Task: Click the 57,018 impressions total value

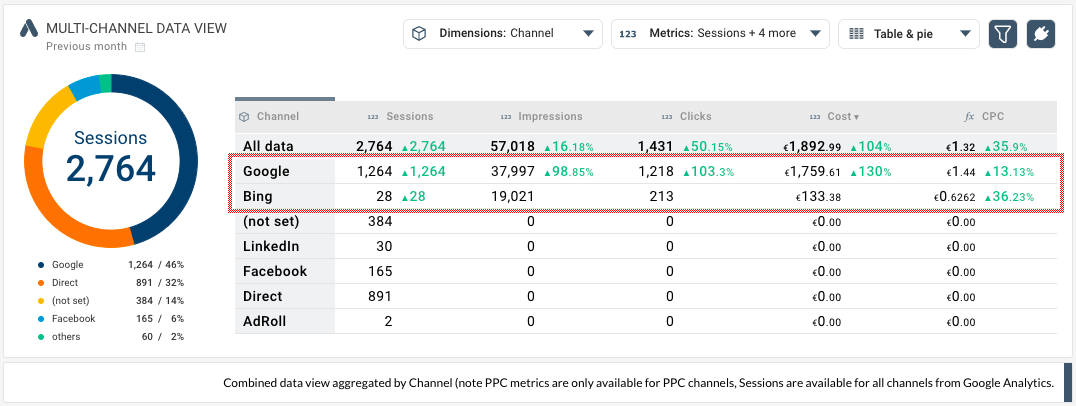Action: click(x=513, y=146)
